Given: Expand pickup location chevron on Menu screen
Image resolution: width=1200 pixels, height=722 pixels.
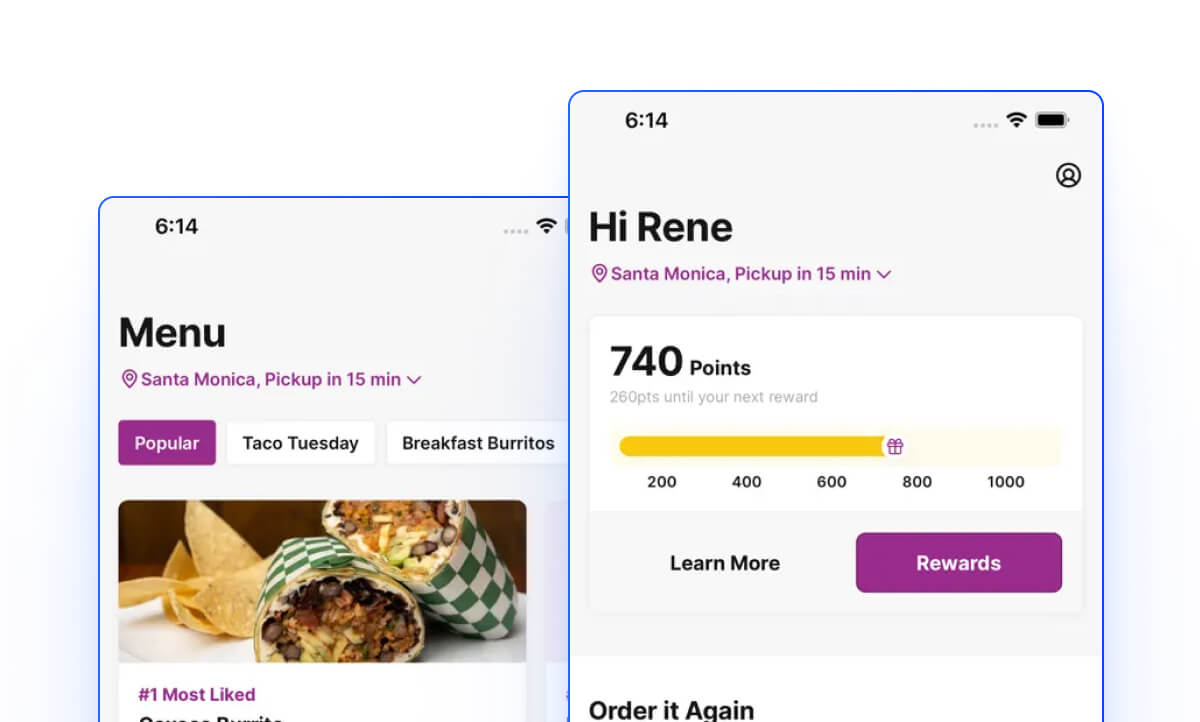Looking at the screenshot, I should tap(414, 380).
